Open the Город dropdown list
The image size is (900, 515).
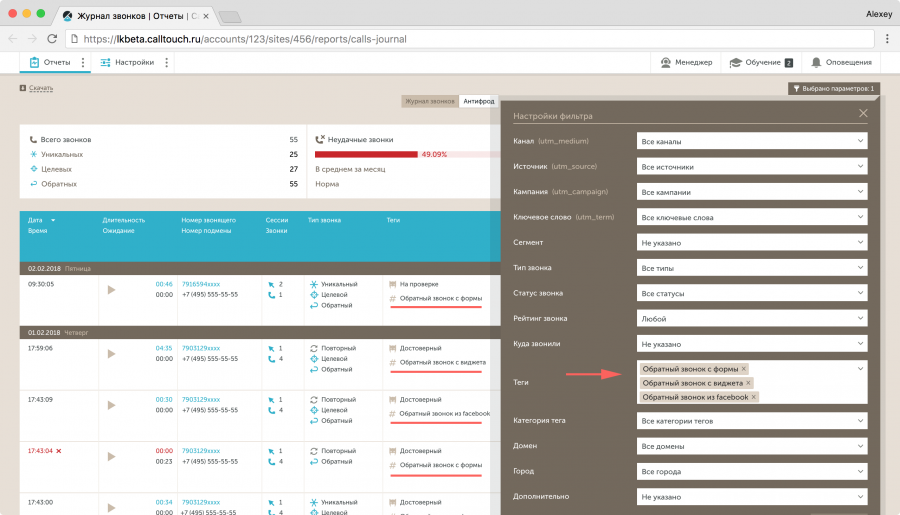(752, 471)
